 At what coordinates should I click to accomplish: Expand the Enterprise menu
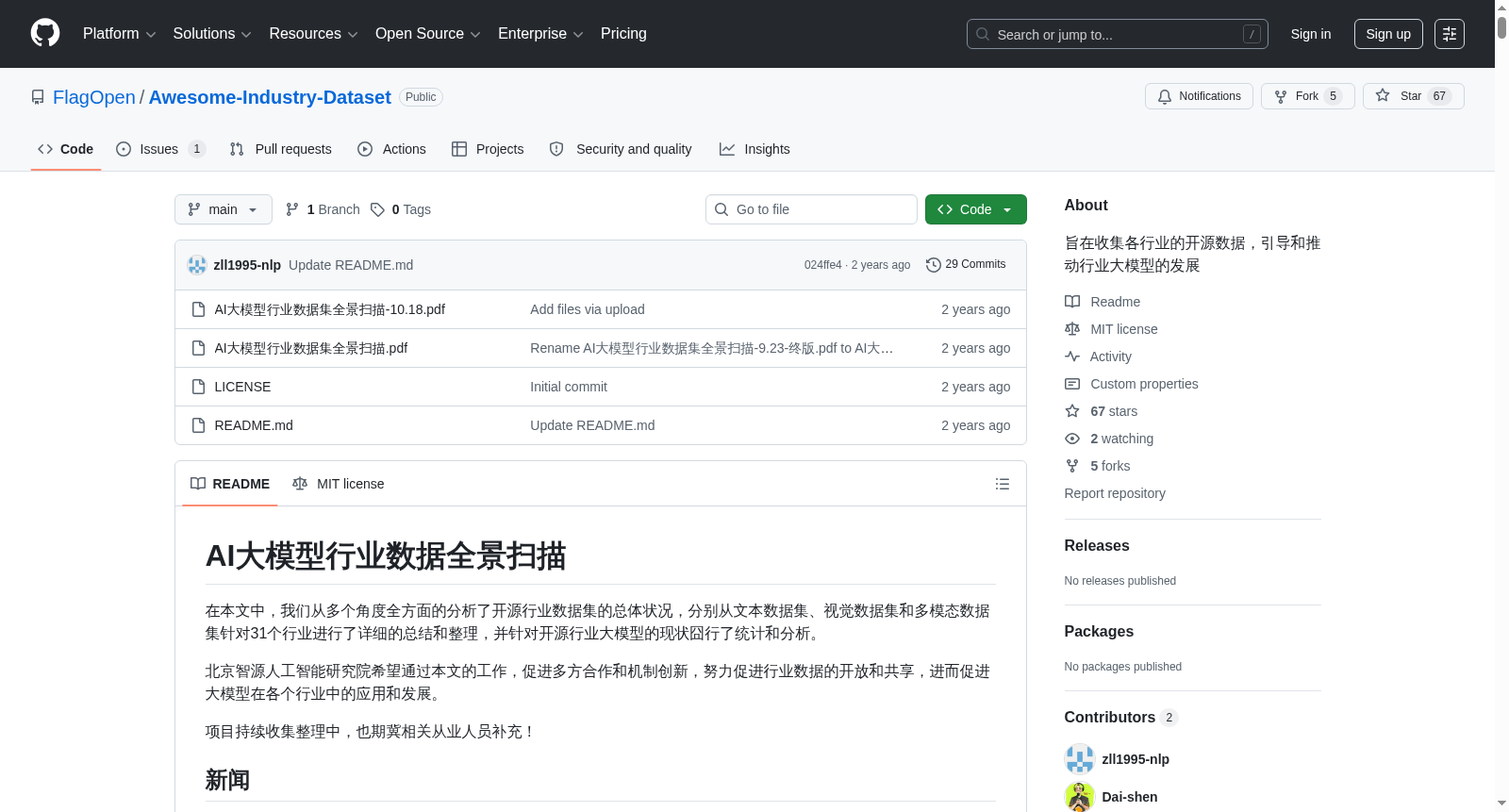pyautogui.click(x=540, y=34)
